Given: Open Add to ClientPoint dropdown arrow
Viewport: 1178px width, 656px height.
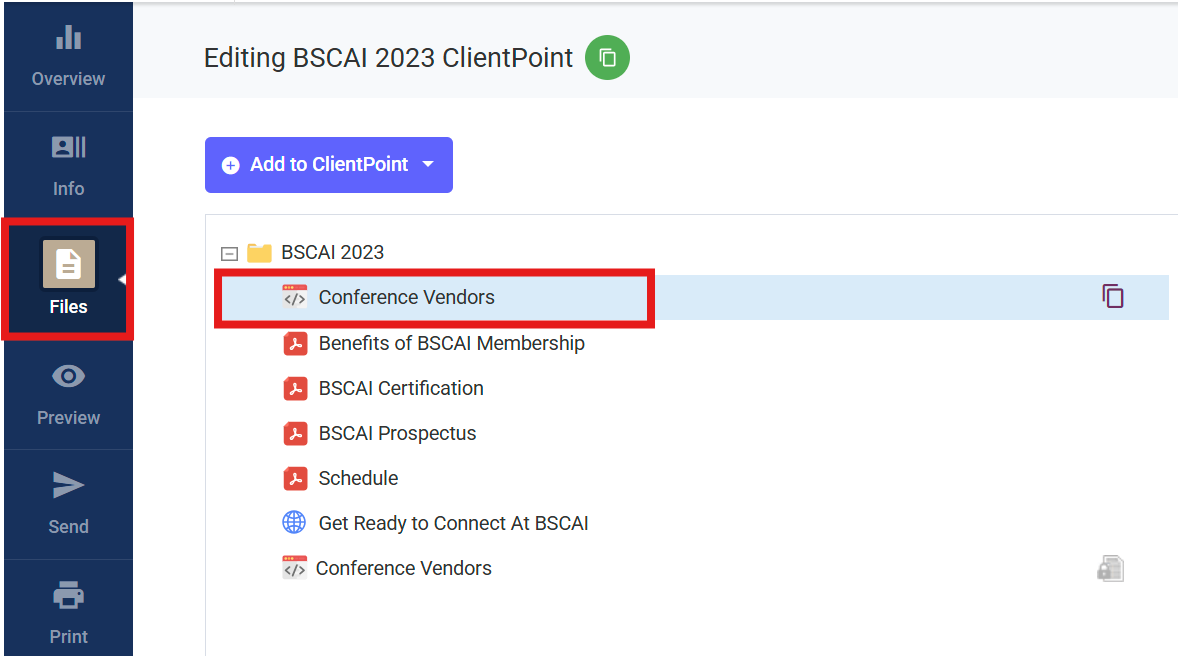Looking at the screenshot, I should tap(428, 164).
